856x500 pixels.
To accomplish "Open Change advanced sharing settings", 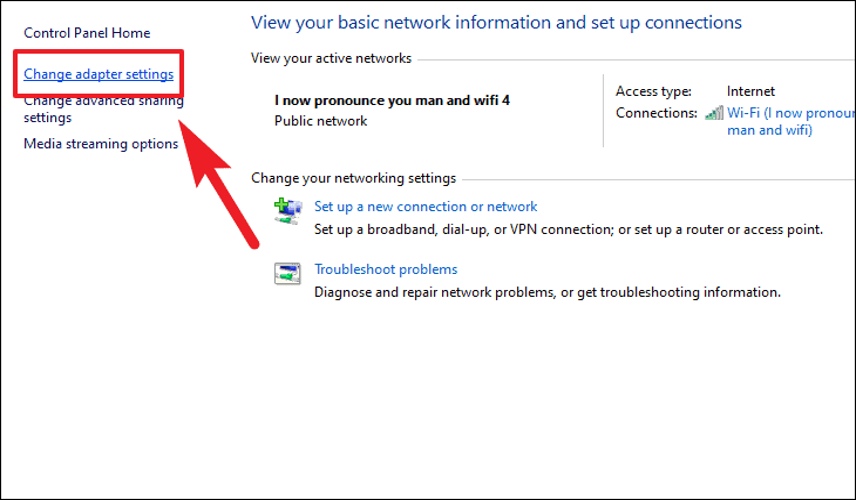I will pyautogui.click(x=104, y=109).
